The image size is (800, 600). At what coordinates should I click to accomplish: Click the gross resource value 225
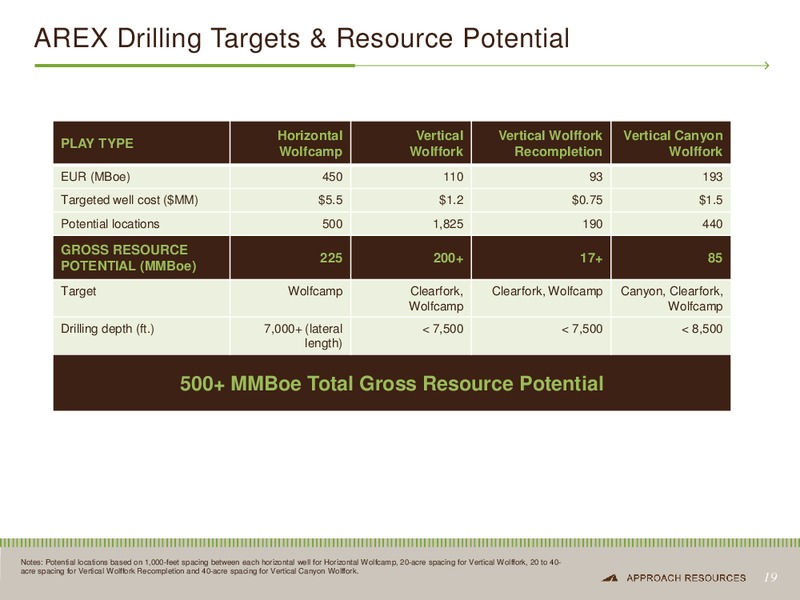click(331, 258)
